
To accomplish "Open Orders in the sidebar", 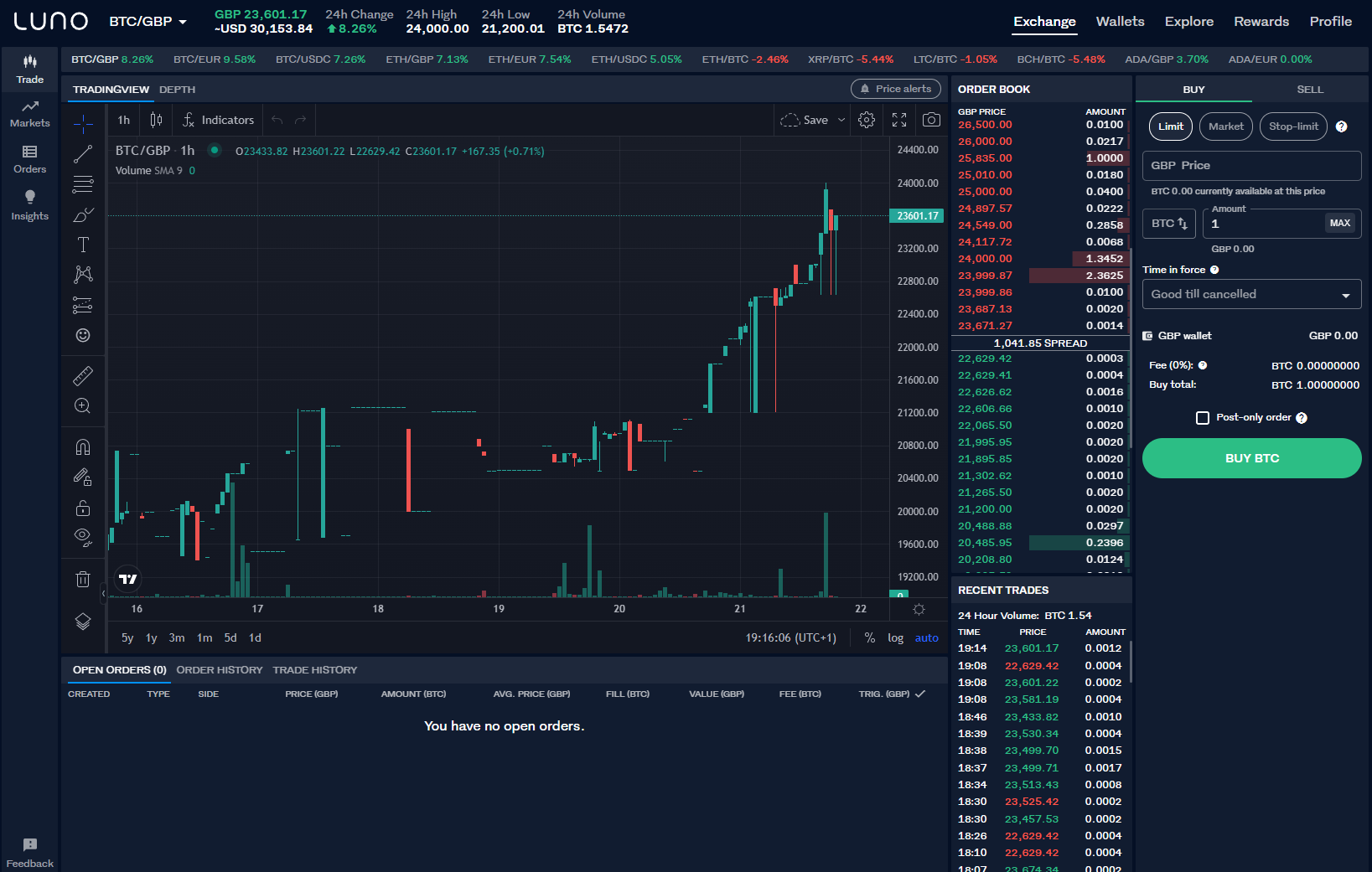I will [30, 159].
